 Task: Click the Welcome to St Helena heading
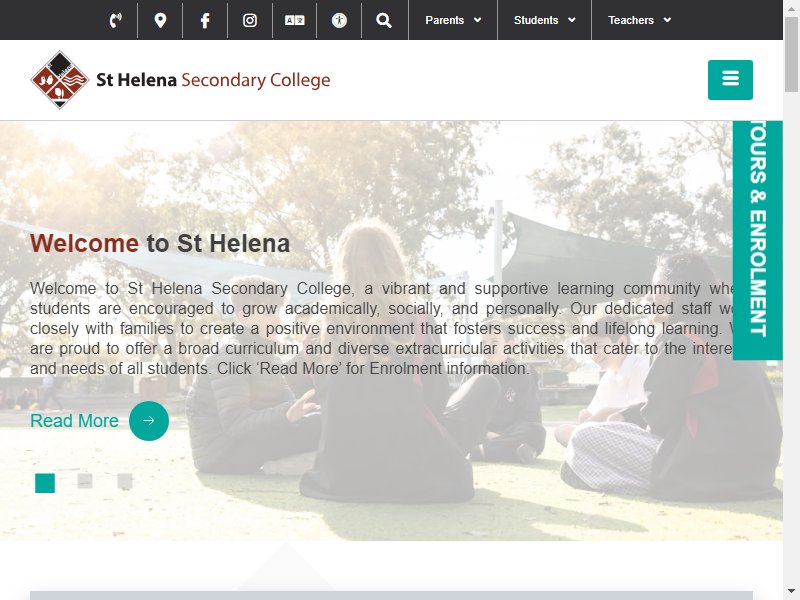click(160, 243)
